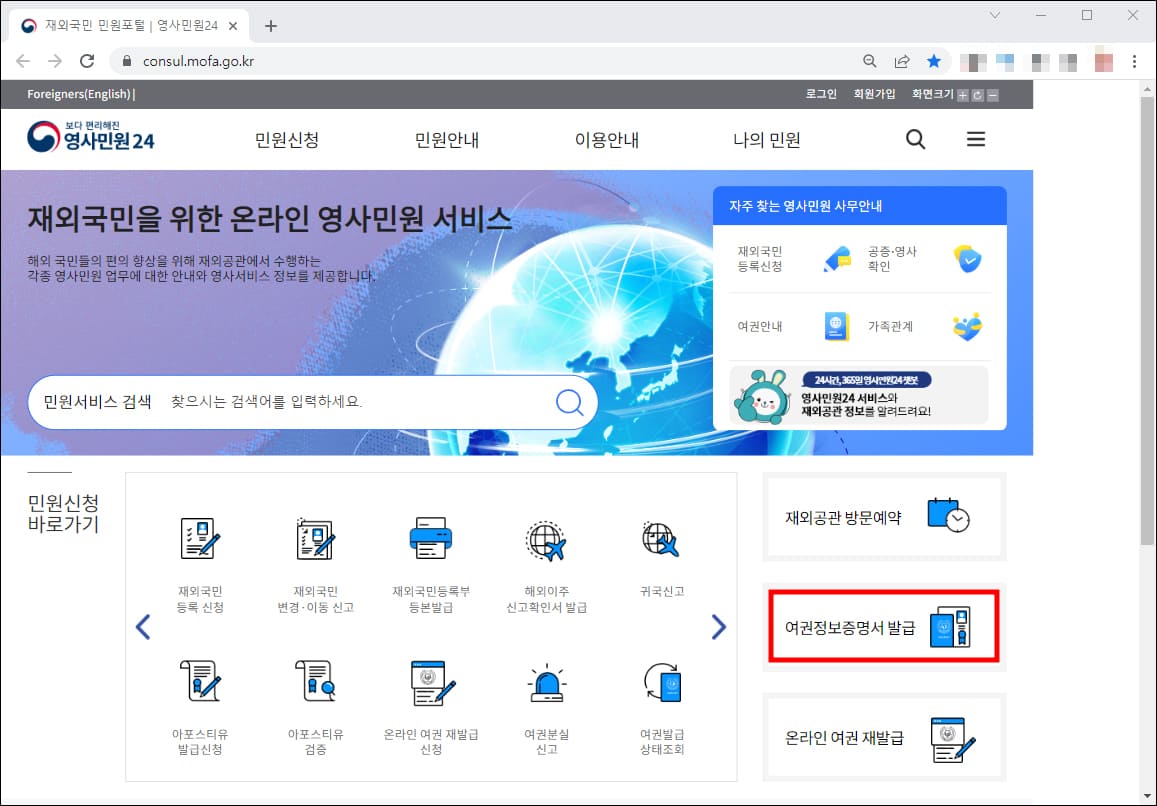Open the hamburger menu for all services
Viewport: 1157px width, 806px height.
tap(975, 140)
